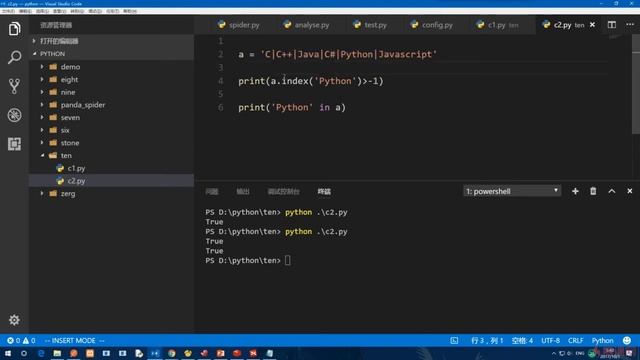Select the Terminal panel tab
The image size is (640, 360).
click(x=324, y=191)
